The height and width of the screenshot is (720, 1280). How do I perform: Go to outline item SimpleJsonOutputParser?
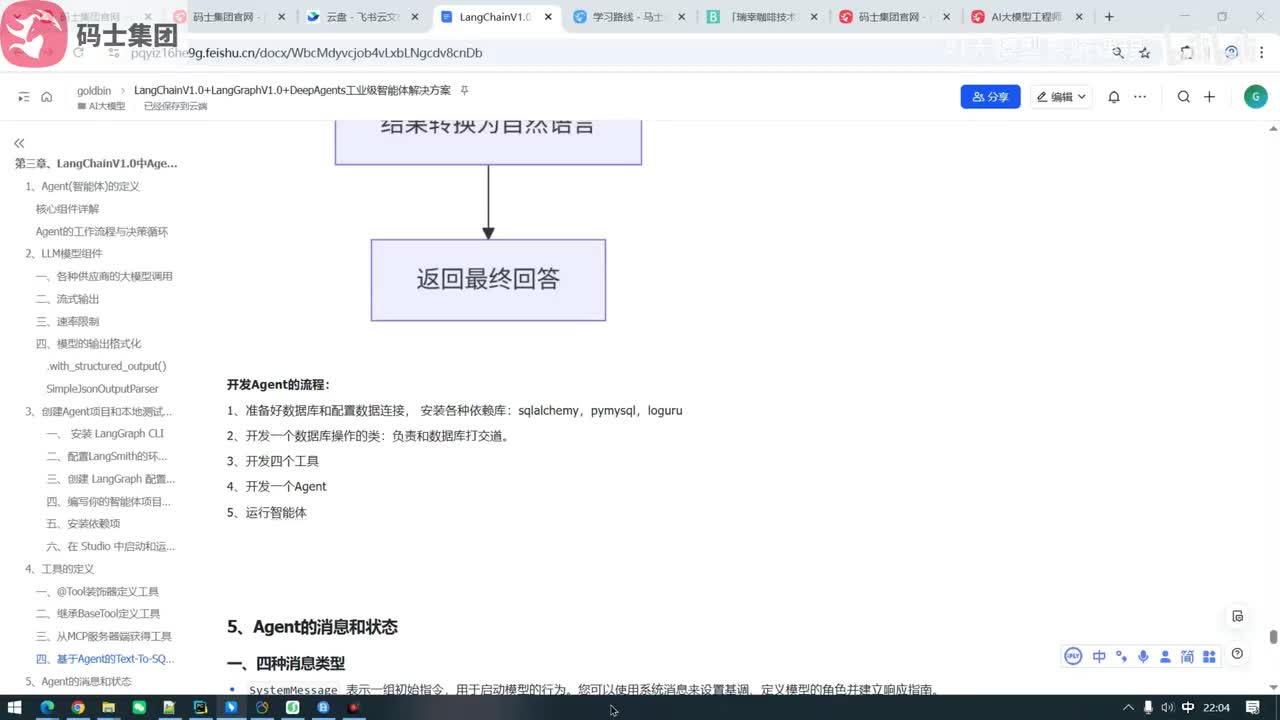(x=102, y=389)
